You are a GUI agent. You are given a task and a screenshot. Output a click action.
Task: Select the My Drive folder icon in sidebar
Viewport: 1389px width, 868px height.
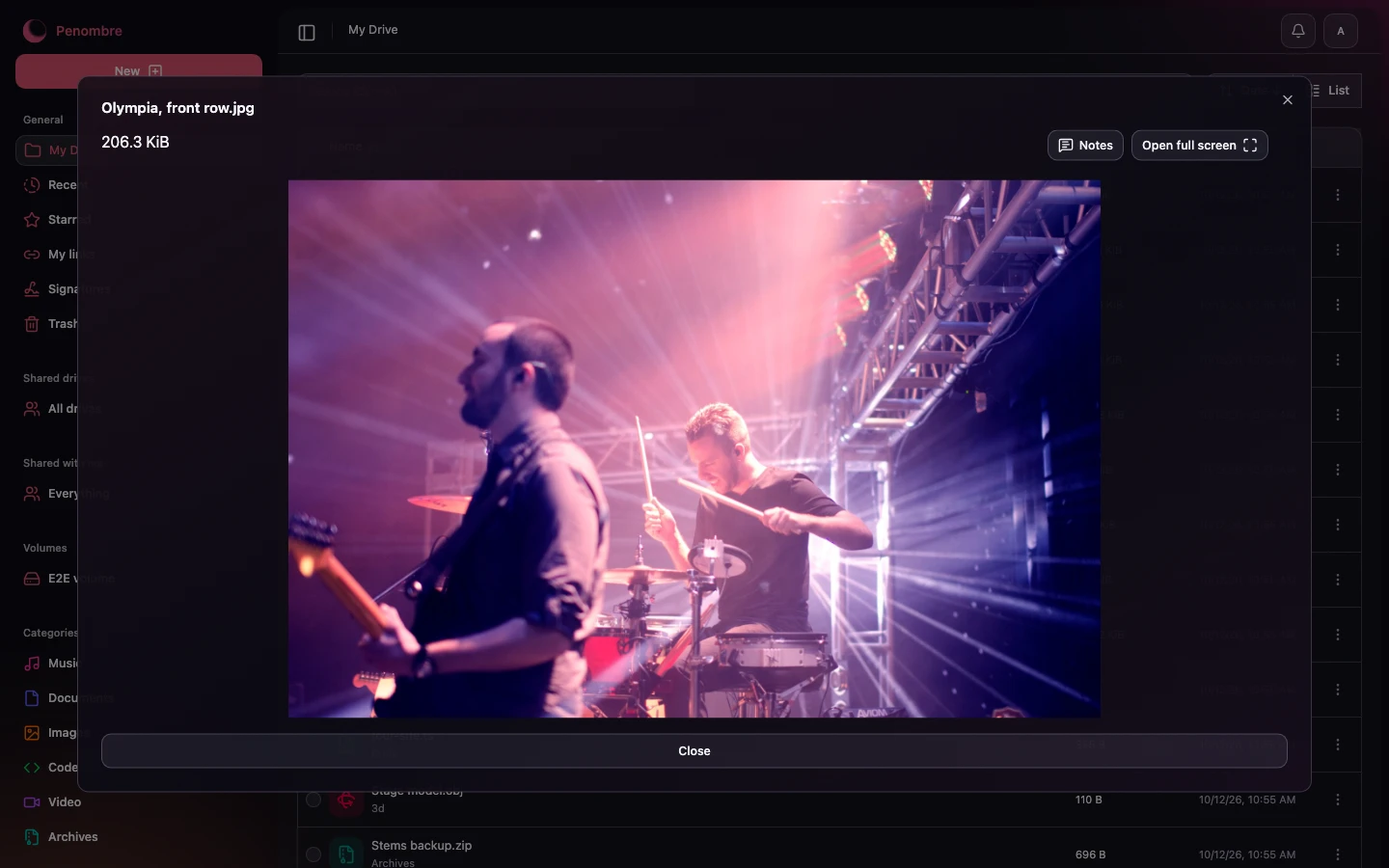pyautogui.click(x=33, y=150)
